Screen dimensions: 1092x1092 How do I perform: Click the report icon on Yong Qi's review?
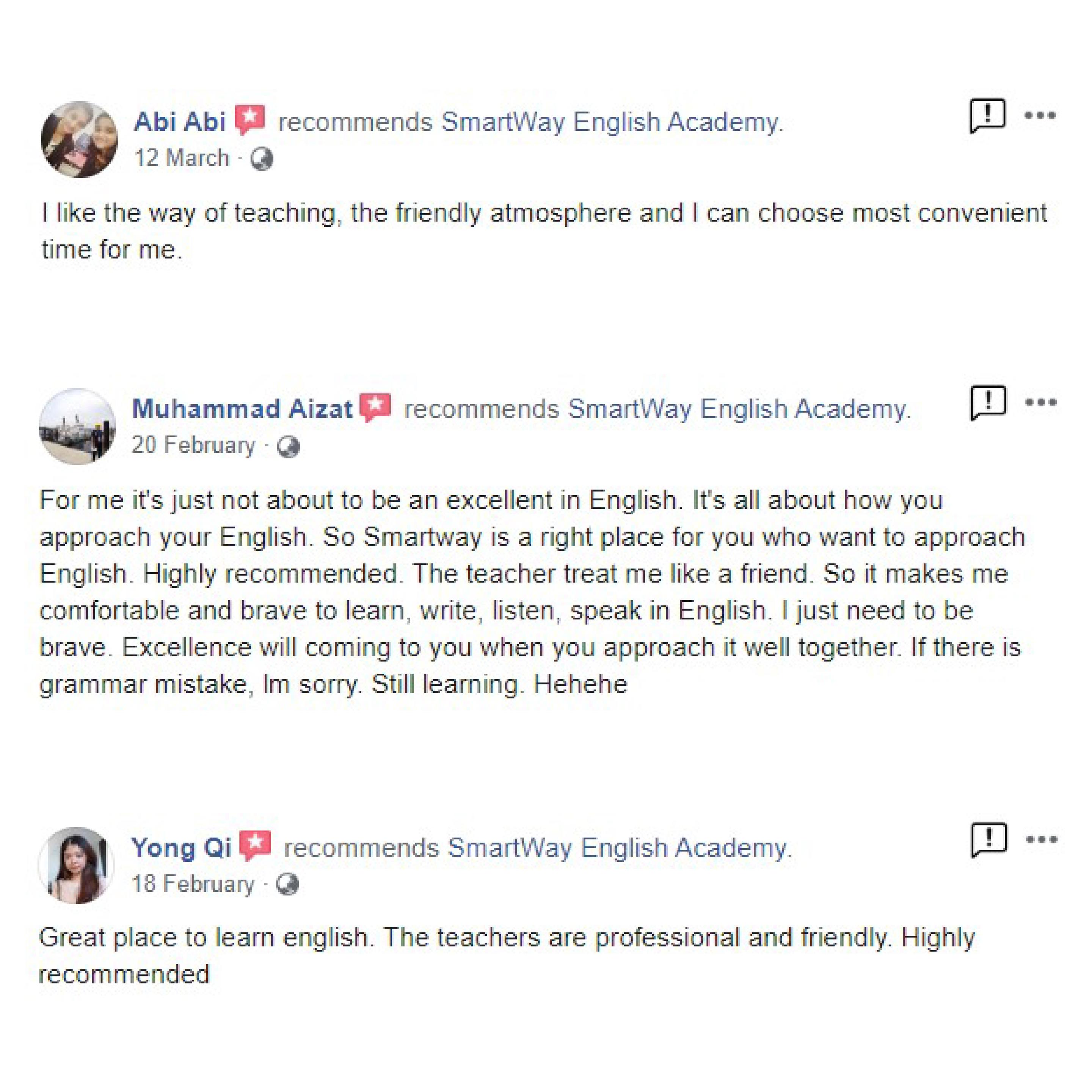click(x=988, y=839)
